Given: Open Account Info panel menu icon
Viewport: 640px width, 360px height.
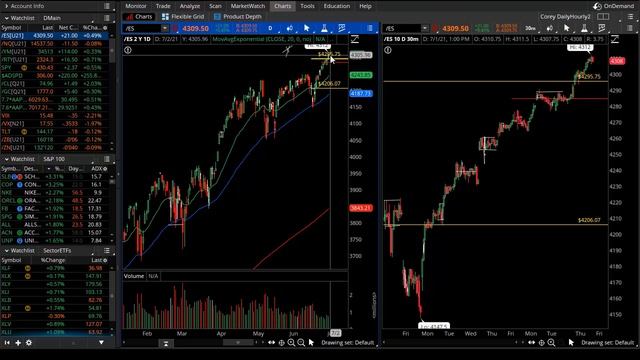Looking at the screenshot, I should point(107,6).
